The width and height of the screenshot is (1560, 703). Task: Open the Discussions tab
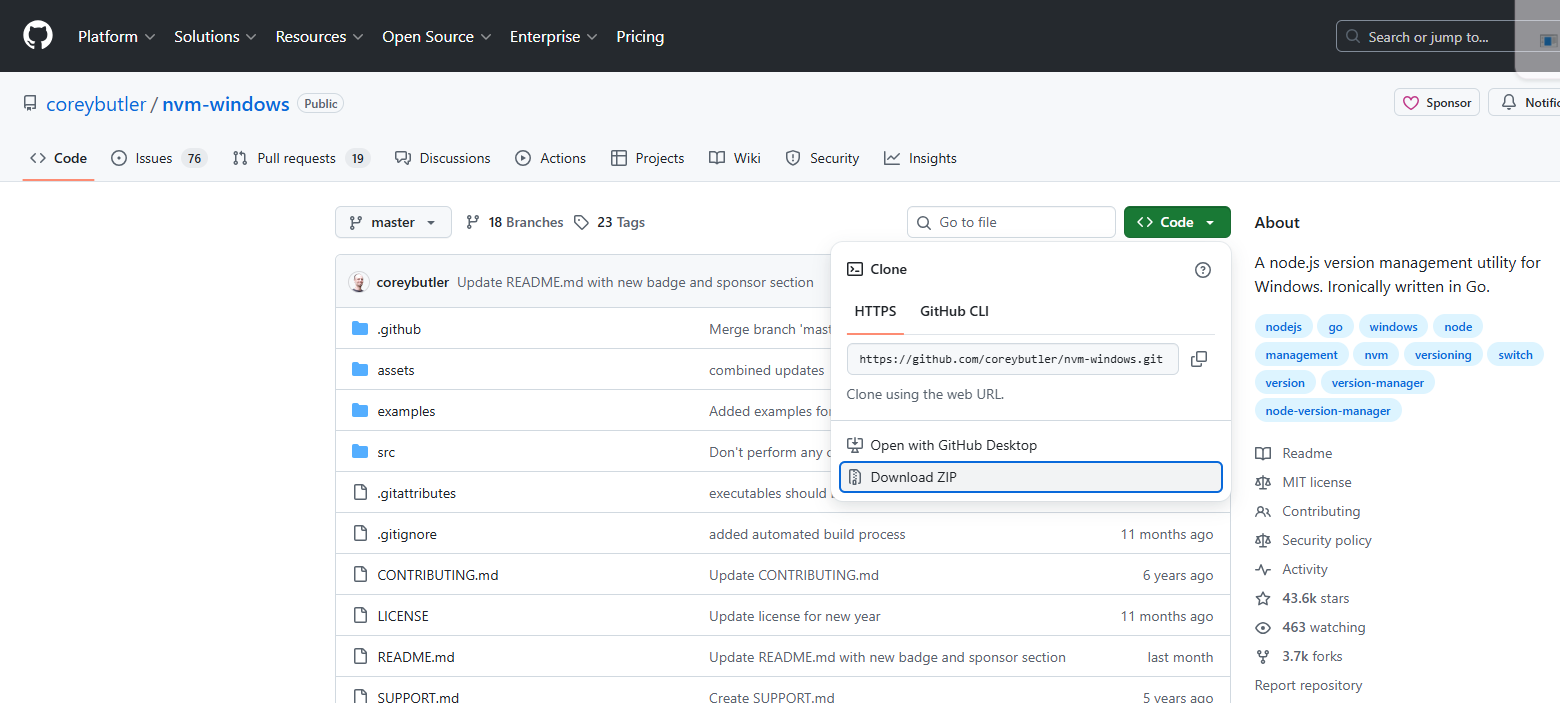click(442, 158)
